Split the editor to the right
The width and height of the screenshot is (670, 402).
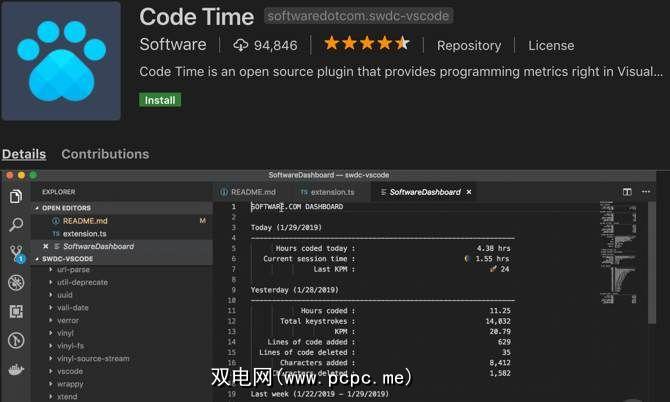tap(627, 192)
